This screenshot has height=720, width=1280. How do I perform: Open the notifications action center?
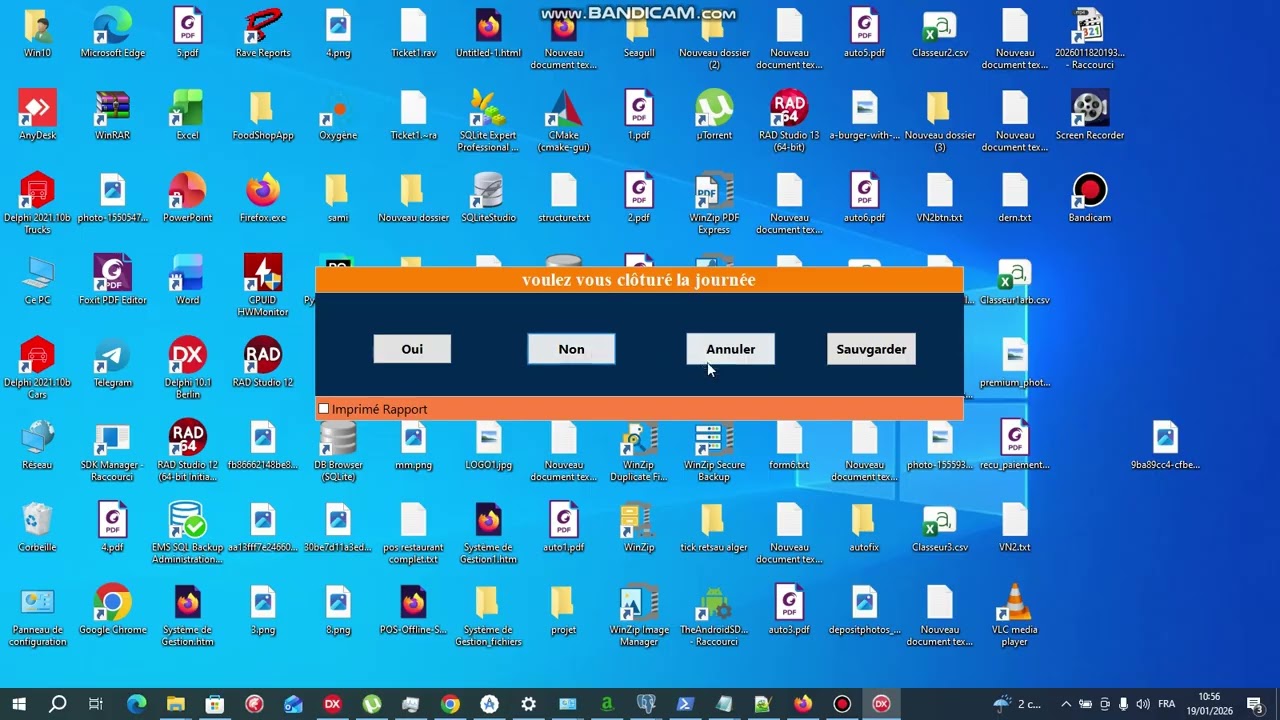click(1255, 704)
